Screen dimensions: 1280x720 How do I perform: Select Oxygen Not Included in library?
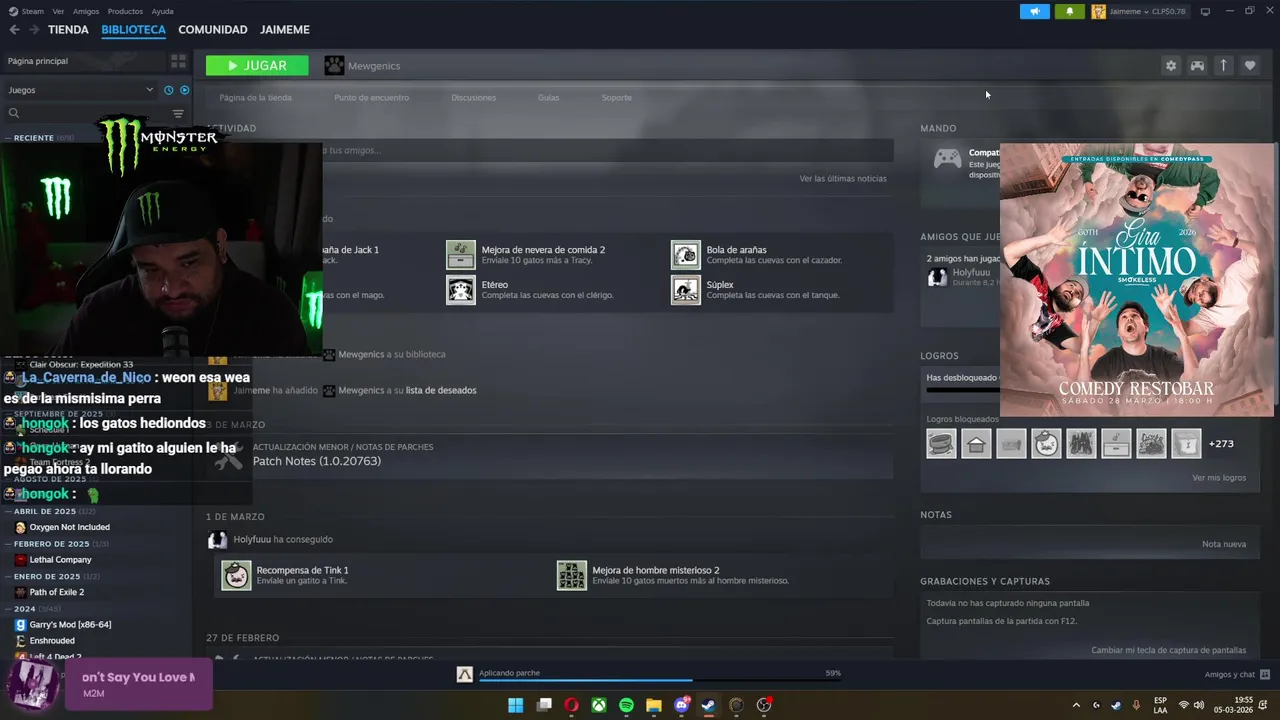pos(69,527)
